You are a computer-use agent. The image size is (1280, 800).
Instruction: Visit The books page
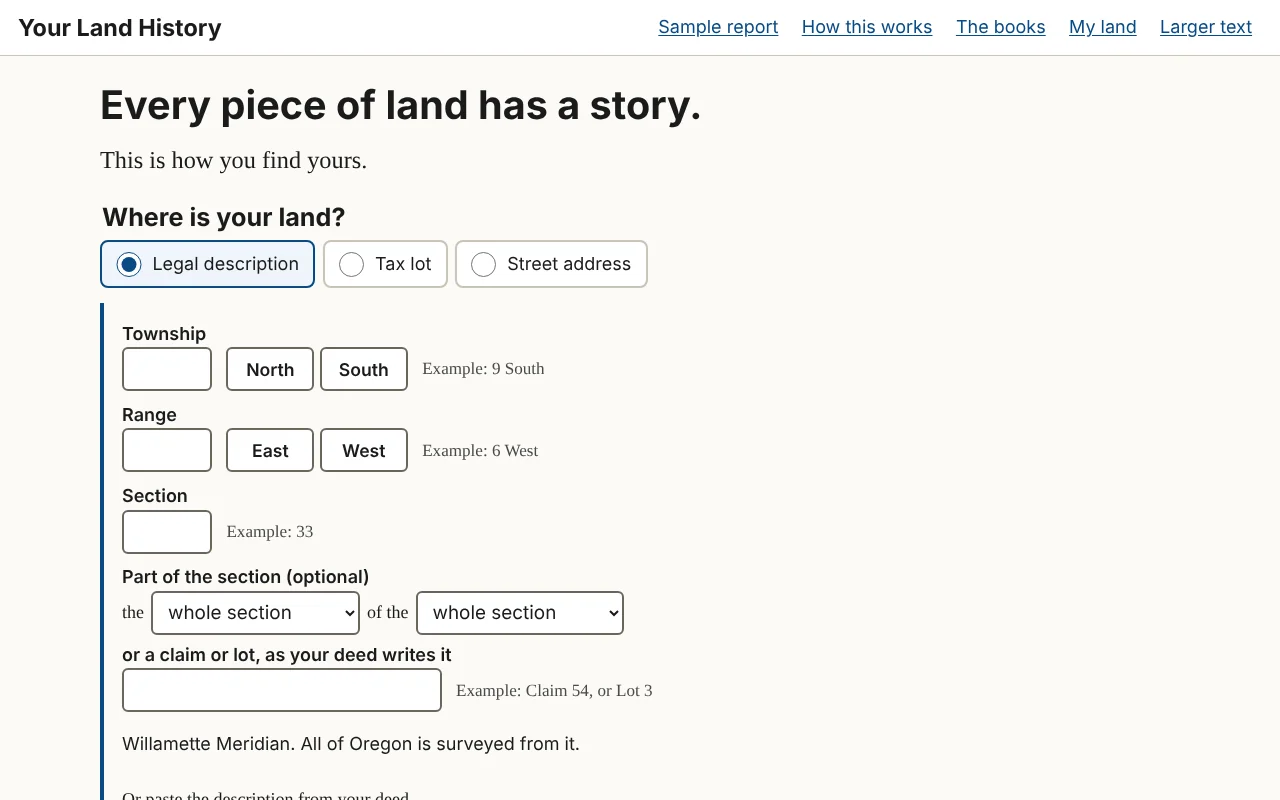click(x=1001, y=27)
